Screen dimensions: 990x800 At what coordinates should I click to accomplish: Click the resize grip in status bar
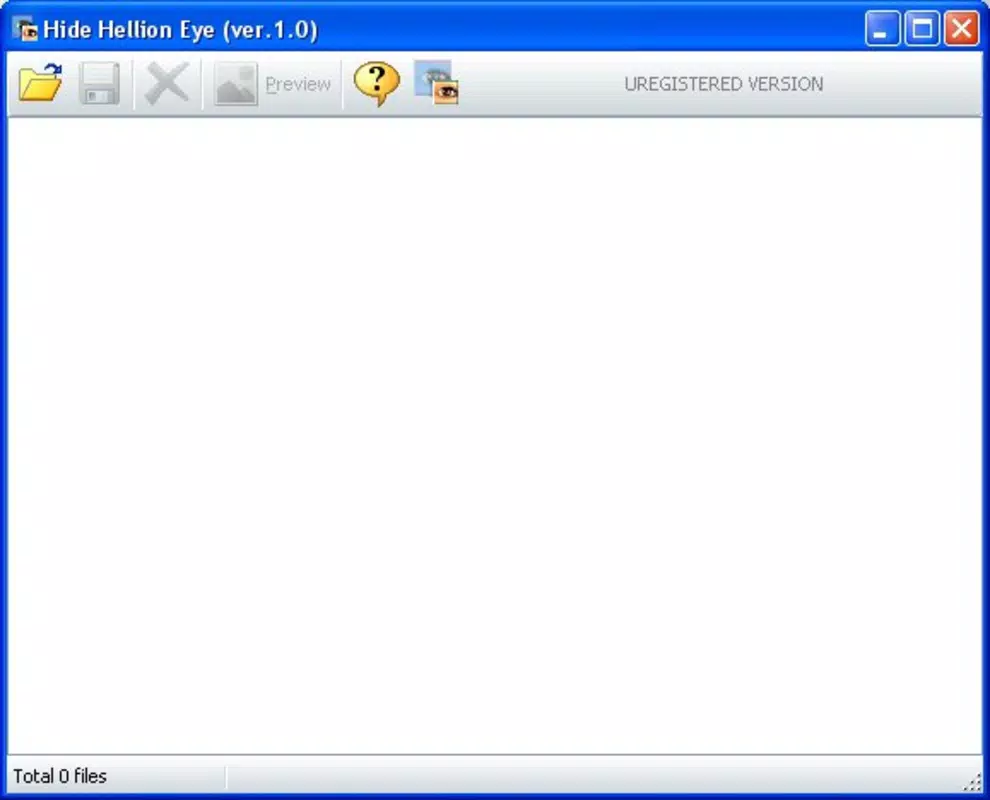(x=973, y=782)
